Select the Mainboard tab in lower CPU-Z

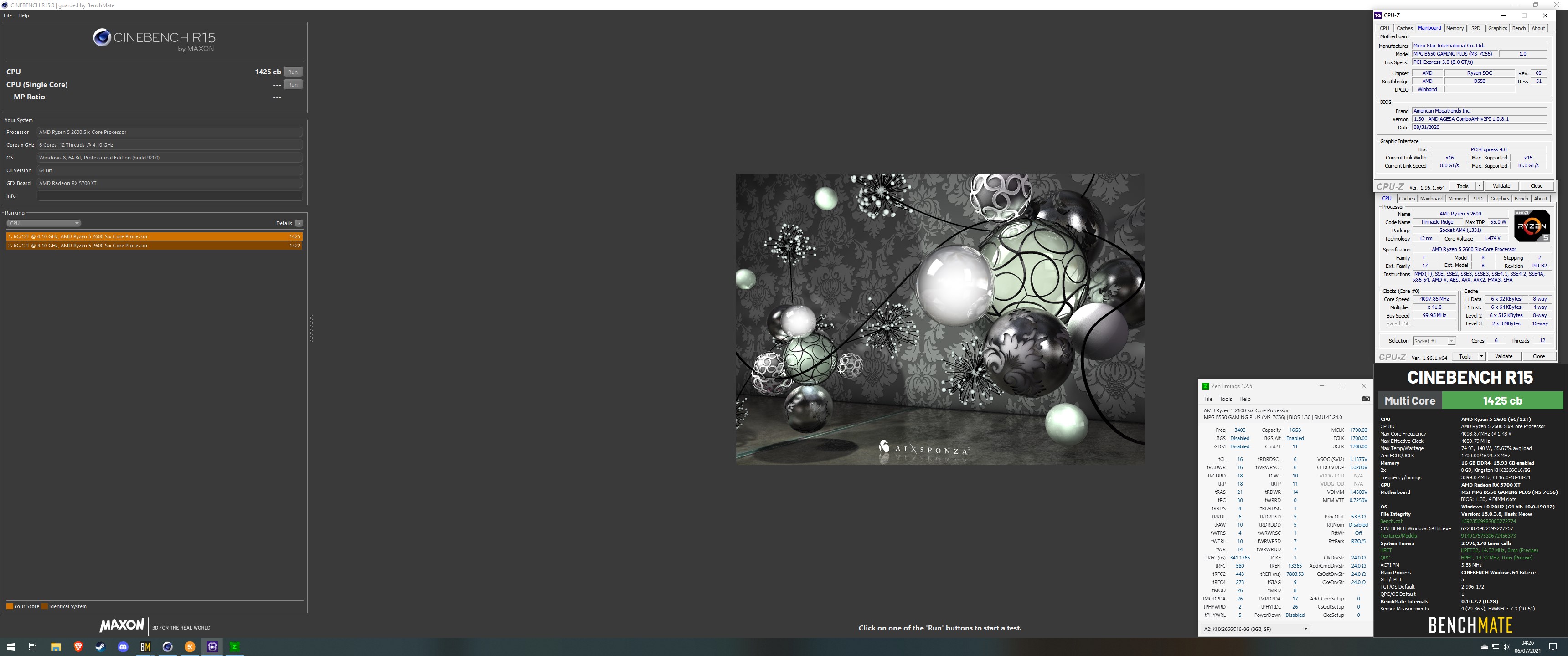[1431, 199]
